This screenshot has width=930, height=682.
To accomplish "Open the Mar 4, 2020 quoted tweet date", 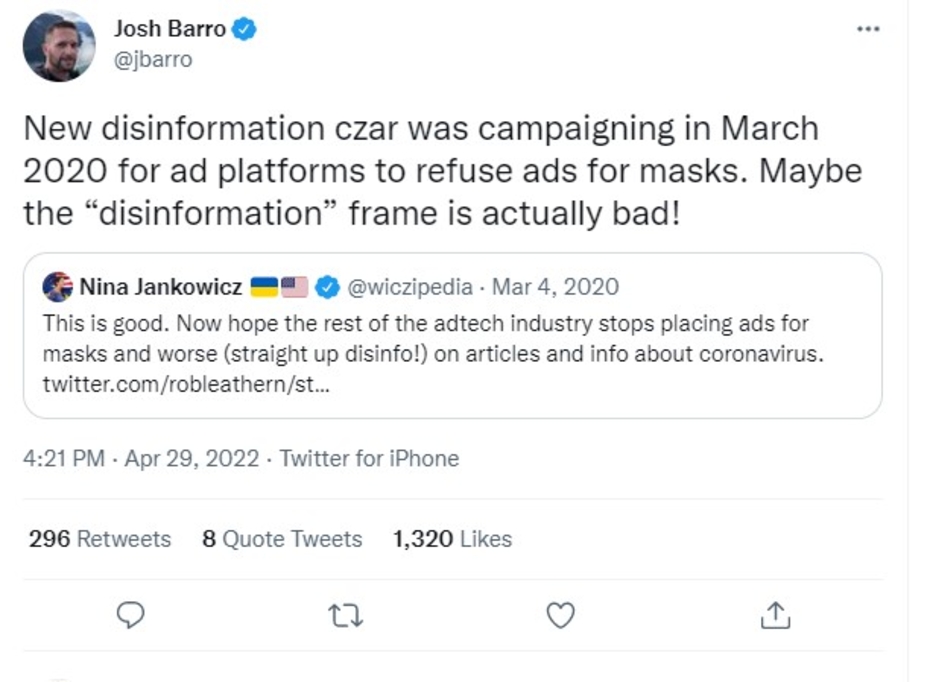I will coord(556,288).
